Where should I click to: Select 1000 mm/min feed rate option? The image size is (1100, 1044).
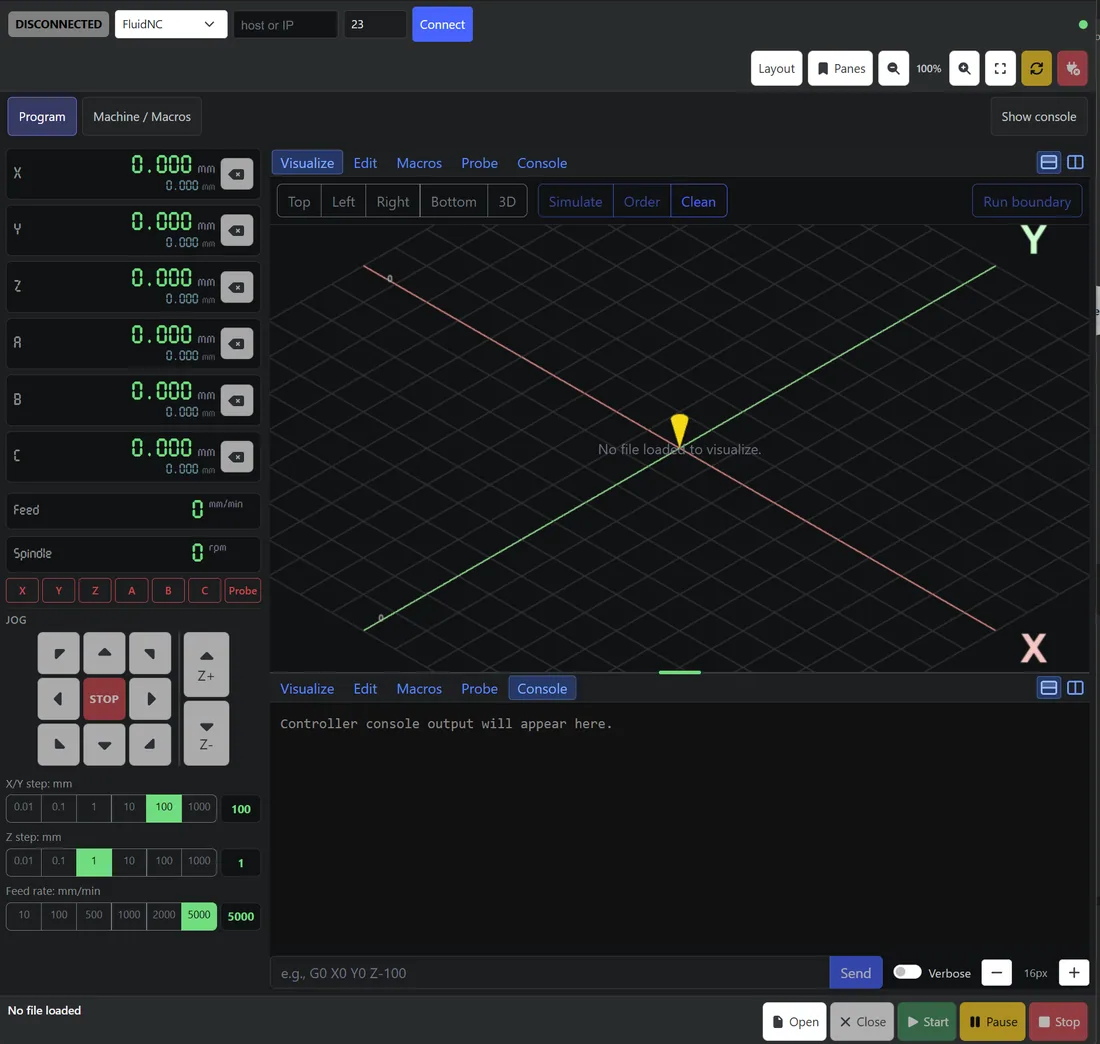tap(129, 915)
